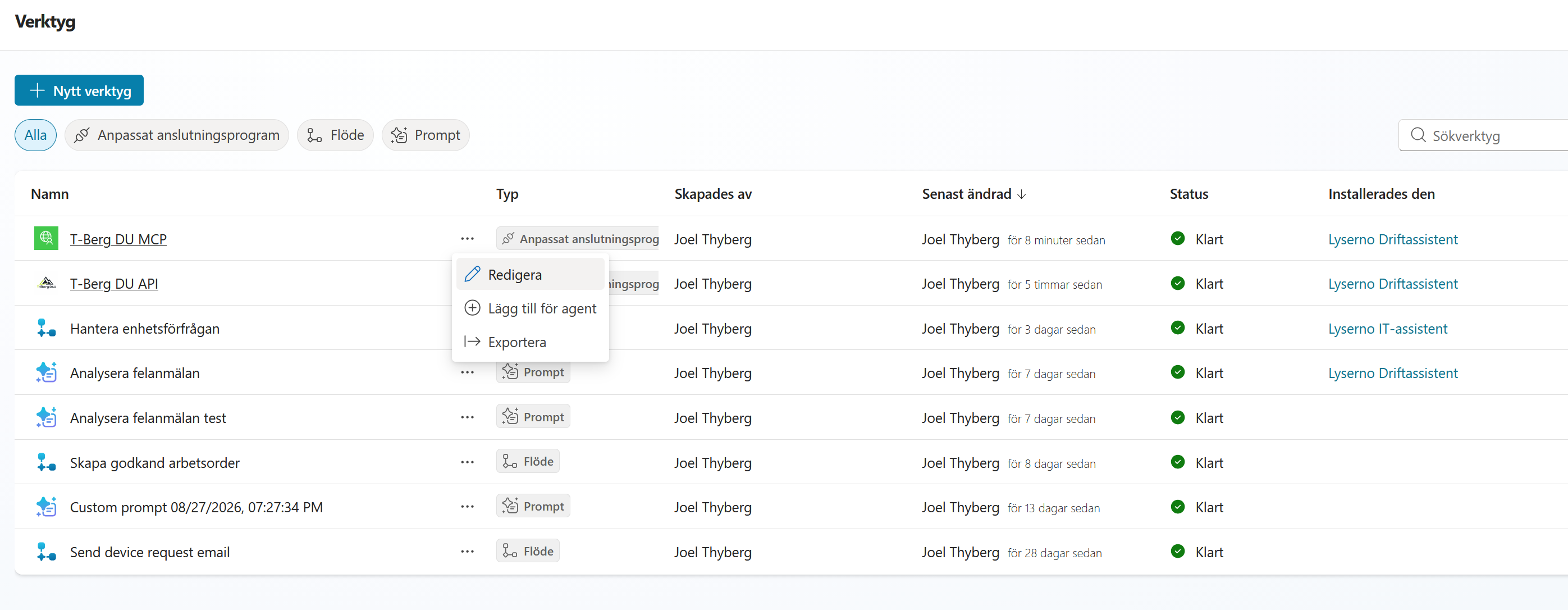
Task: Click the T-Berg DU MCP green globe icon
Action: (x=46, y=239)
